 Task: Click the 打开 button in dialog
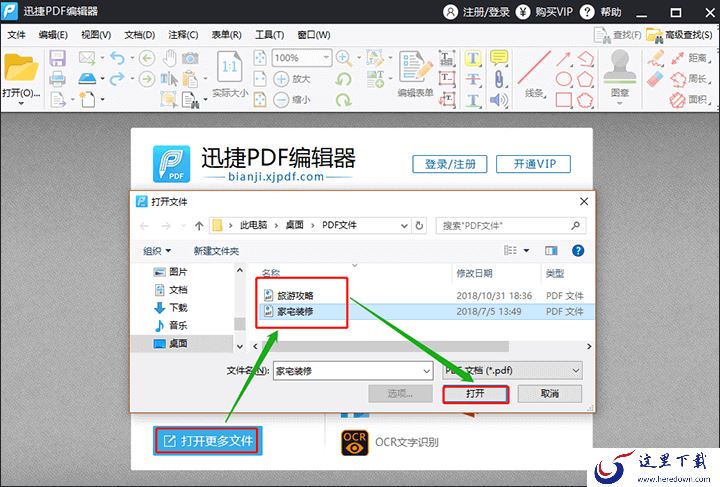[475, 394]
